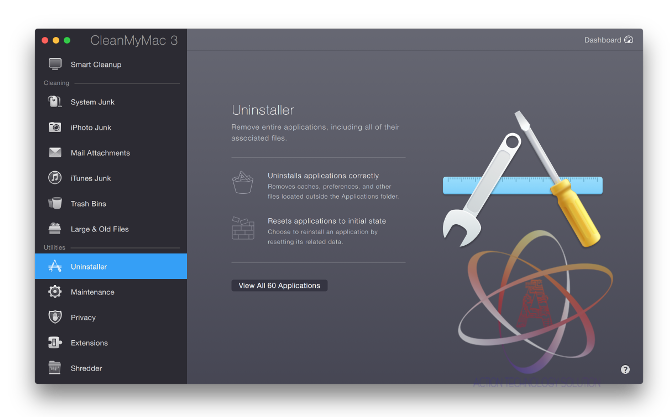Select the Uninstaller label in sidebar

[x=89, y=267]
